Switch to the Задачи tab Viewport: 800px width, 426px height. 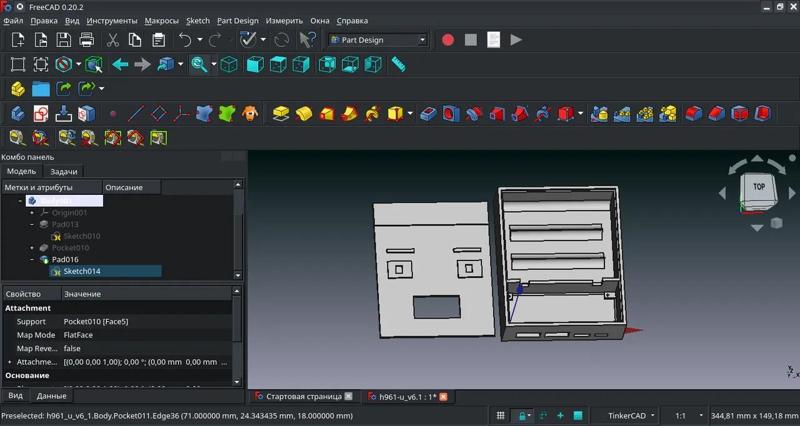pyautogui.click(x=63, y=171)
